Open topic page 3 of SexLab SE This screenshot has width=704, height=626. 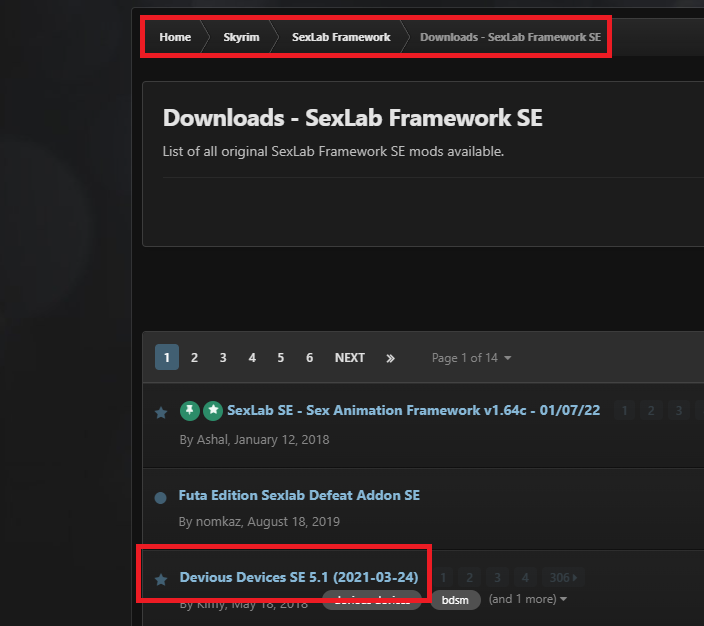tap(678, 410)
